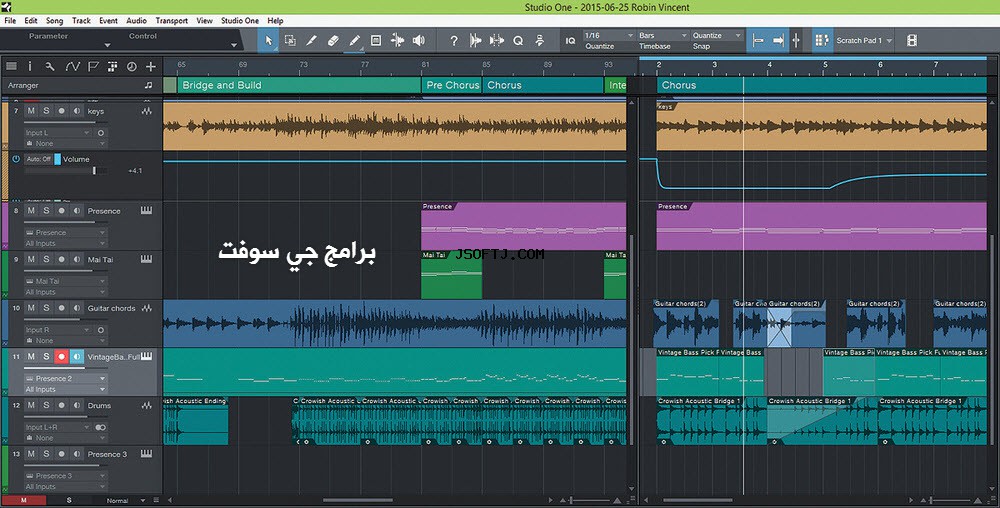Select the Bridge and Build arranger section
Image resolution: width=1000 pixels, height=508 pixels.
(298, 85)
